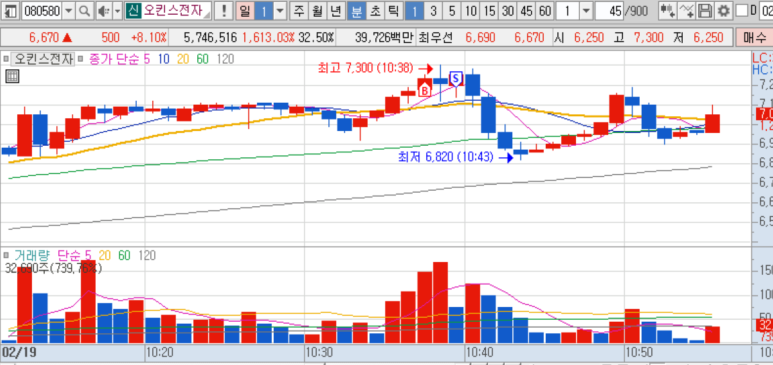The height and width of the screenshot is (365, 773).
Task: Click the volume value 5,746,516
Action: pos(210,37)
